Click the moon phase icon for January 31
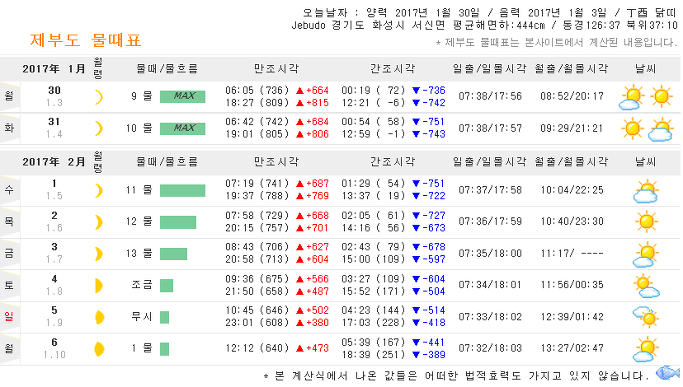The height and width of the screenshot is (387, 683). tap(99, 129)
